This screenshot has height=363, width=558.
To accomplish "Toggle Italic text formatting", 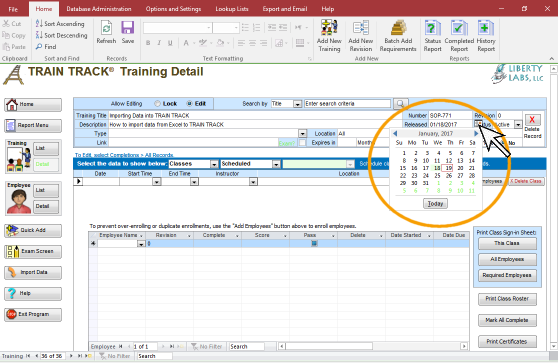I will pos(159,43).
